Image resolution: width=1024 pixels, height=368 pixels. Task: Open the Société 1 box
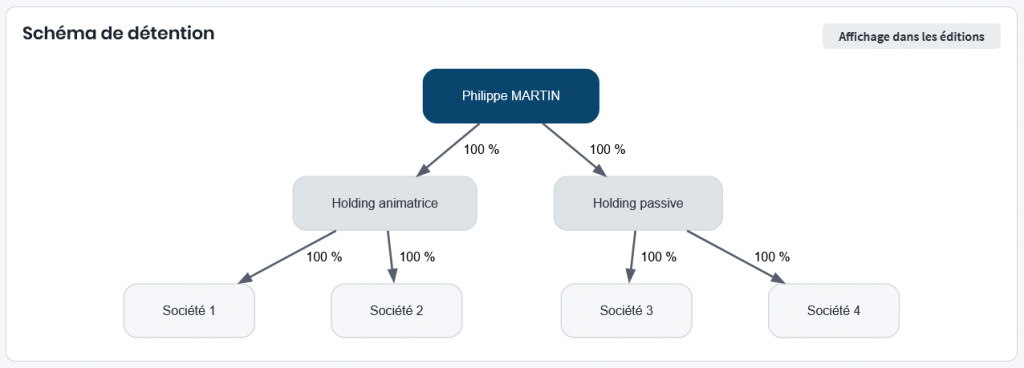coord(189,311)
